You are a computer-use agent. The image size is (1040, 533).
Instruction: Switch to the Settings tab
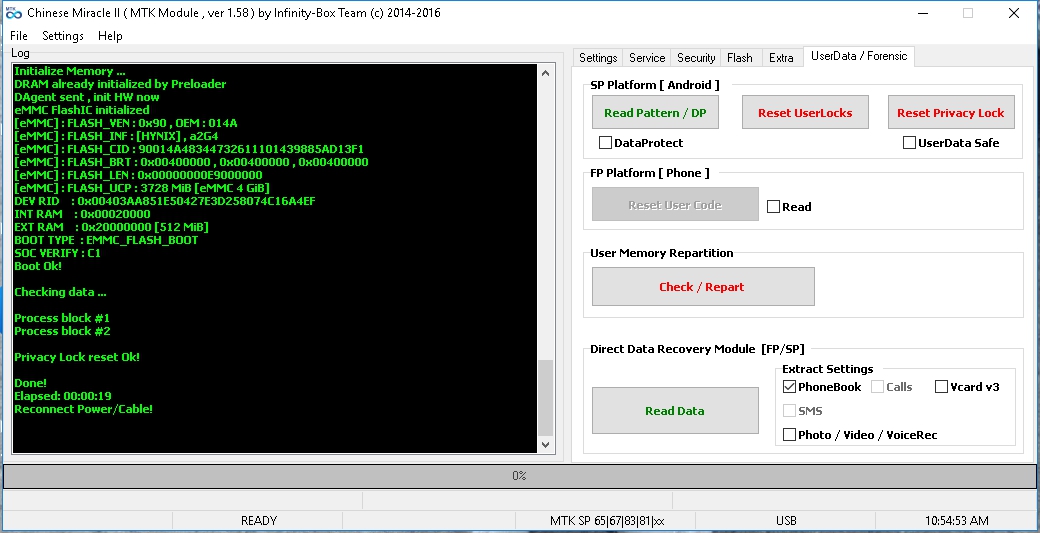[598, 58]
